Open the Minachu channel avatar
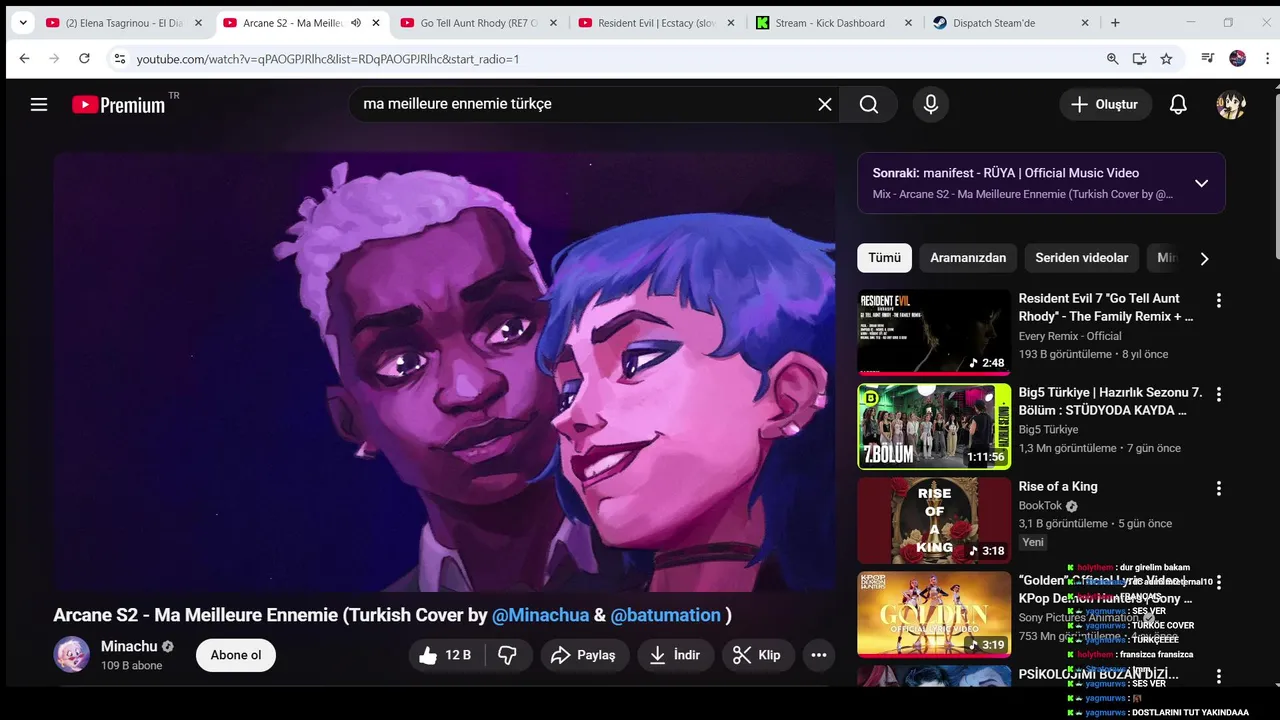Screen dimensions: 1280x720 (x=71, y=655)
